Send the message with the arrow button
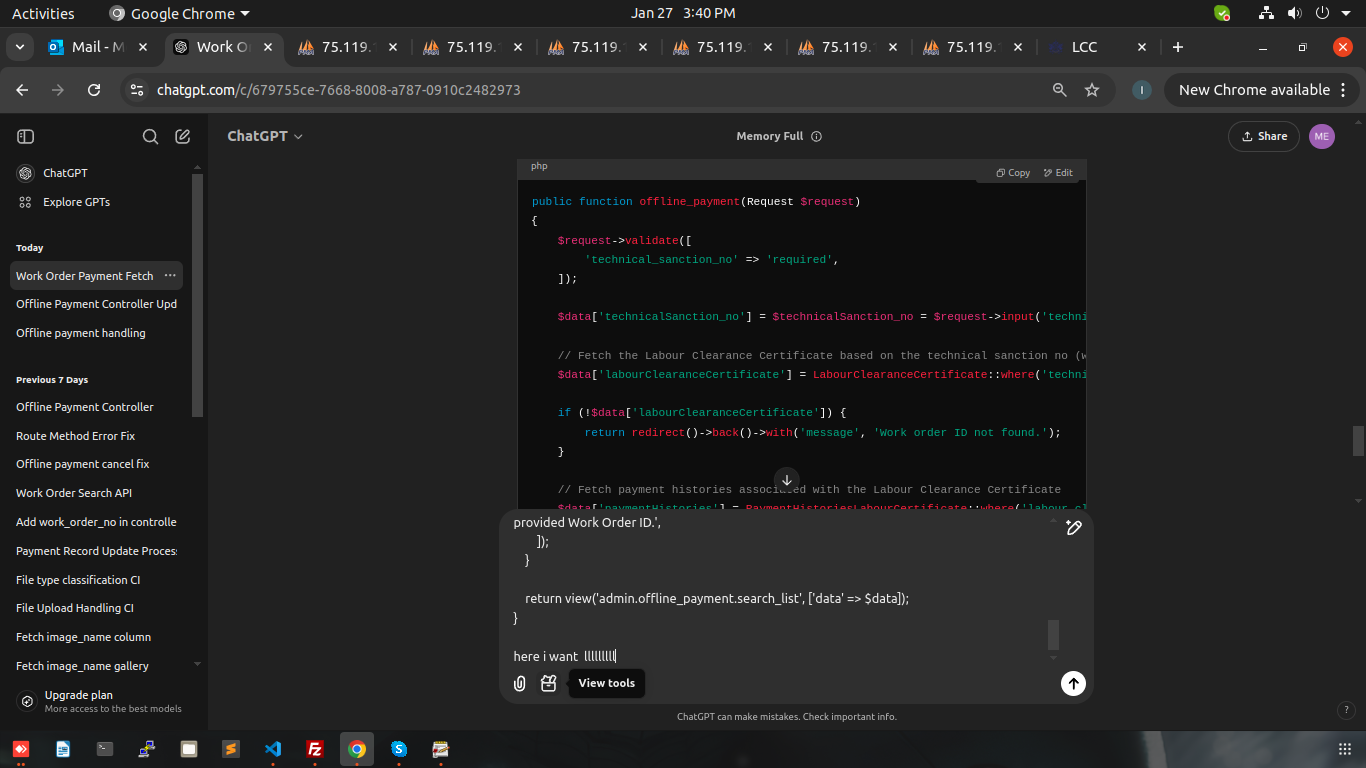This screenshot has width=1366, height=768. coord(1073,684)
